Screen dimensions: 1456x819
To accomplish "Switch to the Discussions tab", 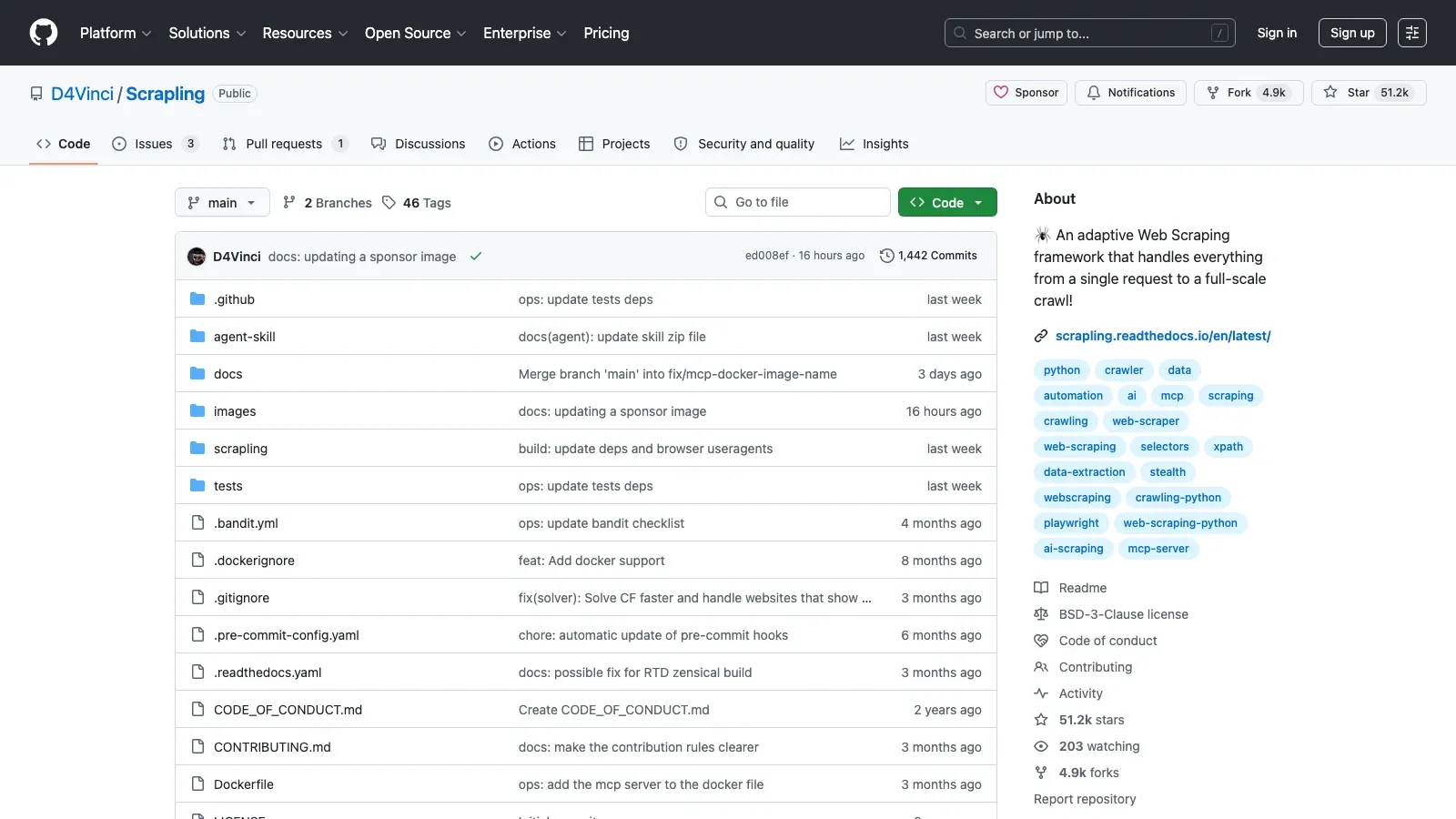I will point(419,144).
